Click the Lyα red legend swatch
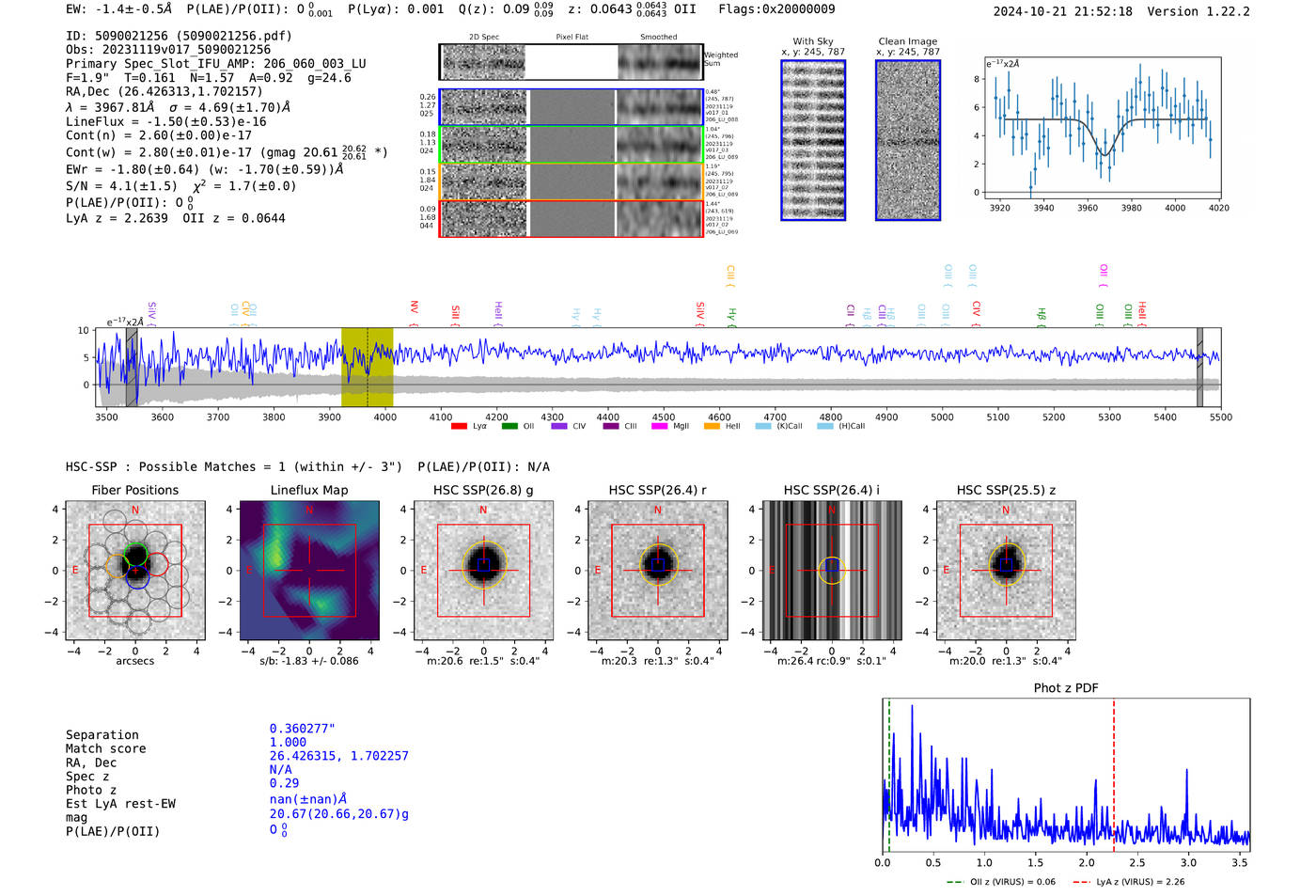Viewport: 1316px width, 896px height. [459, 426]
